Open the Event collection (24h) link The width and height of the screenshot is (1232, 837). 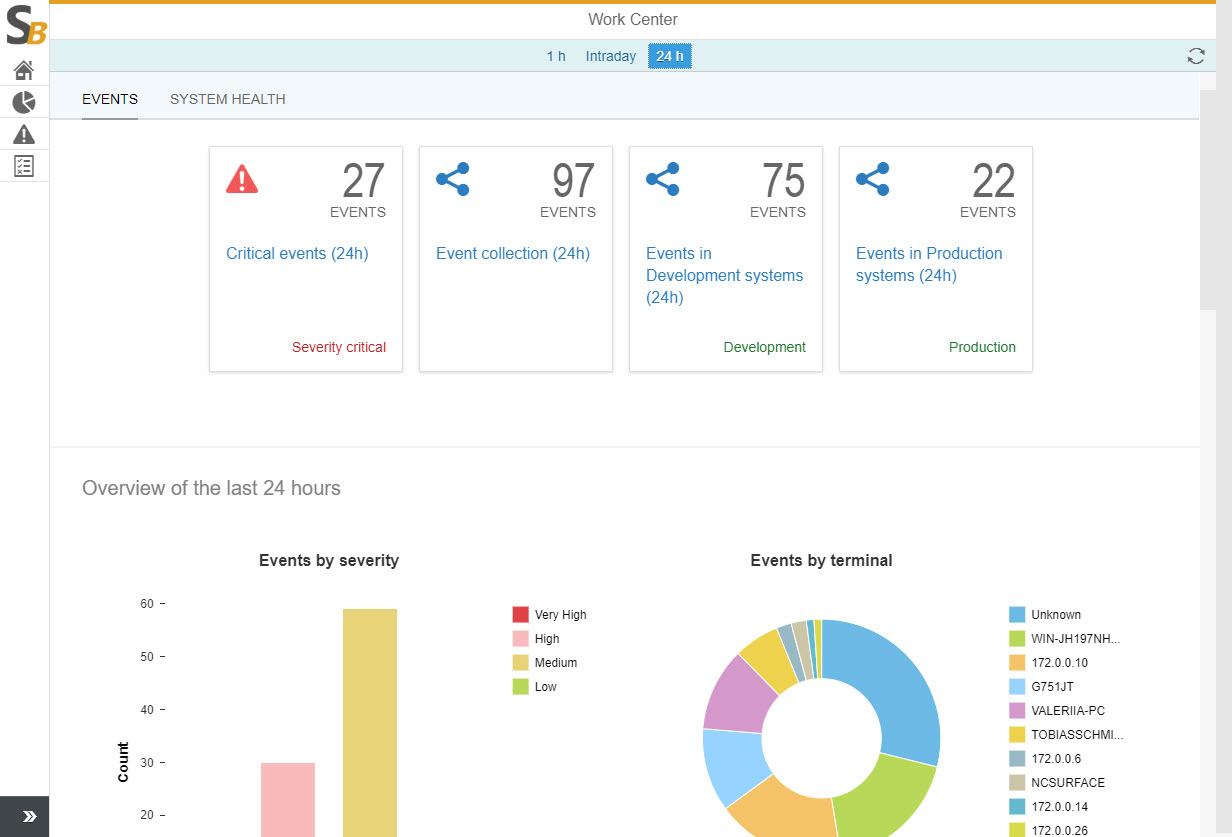tap(513, 254)
